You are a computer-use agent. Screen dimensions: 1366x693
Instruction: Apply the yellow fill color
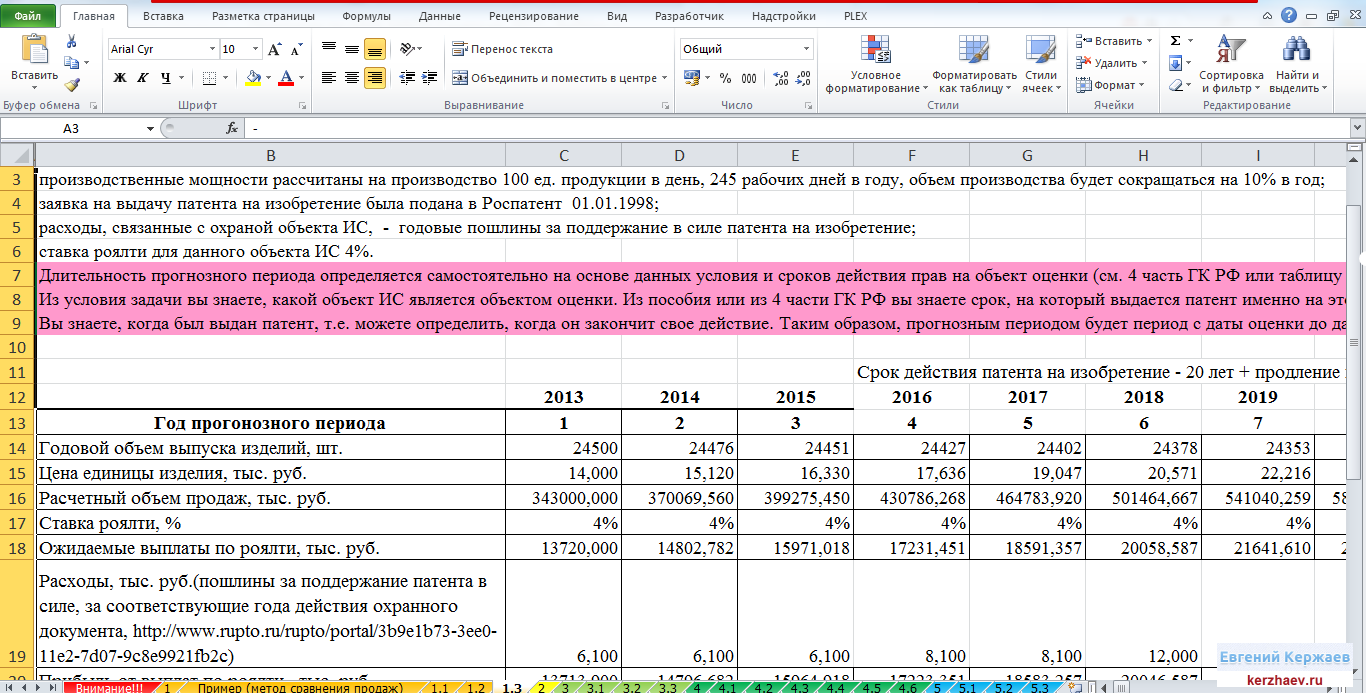(x=253, y=78)
